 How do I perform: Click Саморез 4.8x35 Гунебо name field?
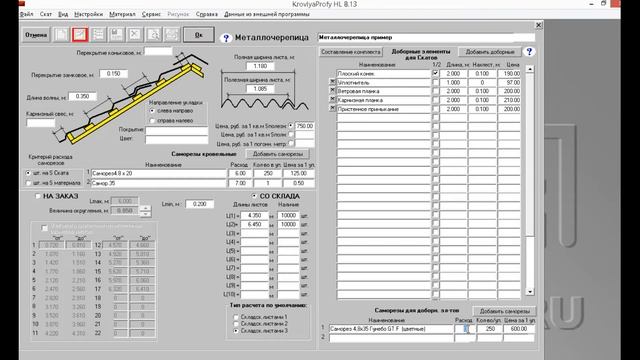[391, 329]
